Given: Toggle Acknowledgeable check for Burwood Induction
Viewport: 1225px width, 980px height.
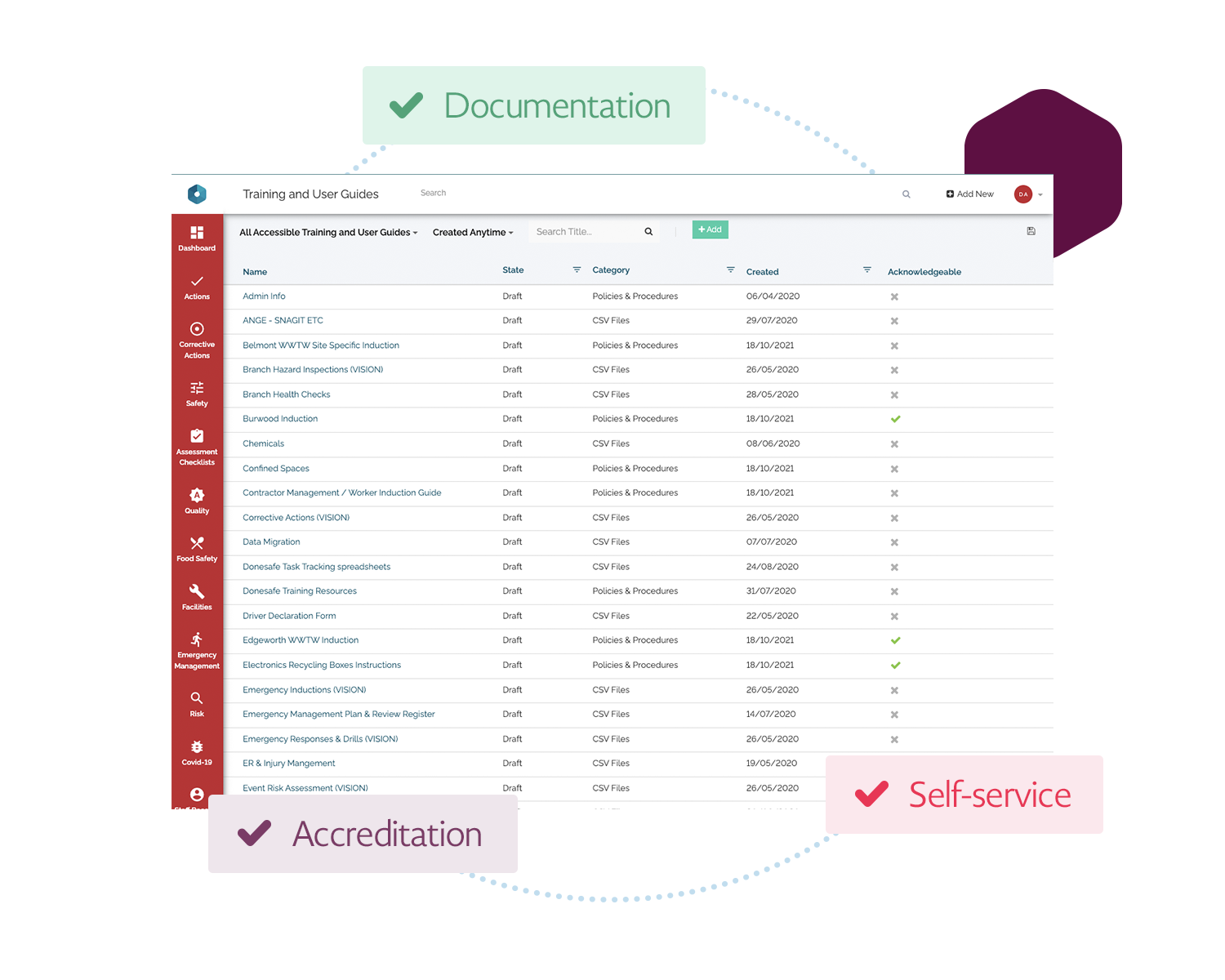Looking at the screenshot, I should coord(895,419).
